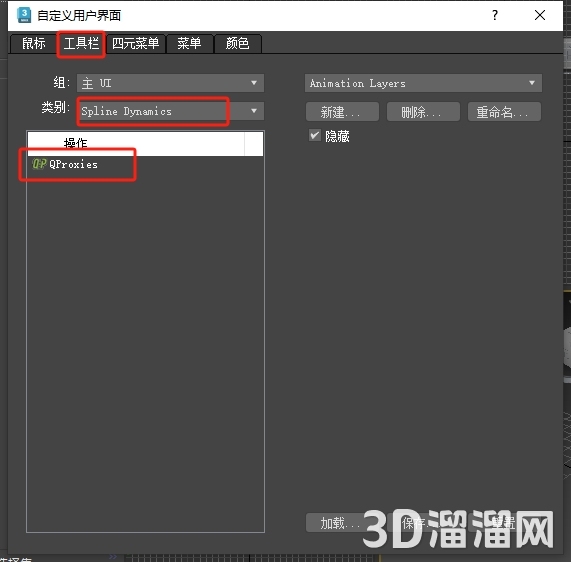Viewport: 571px width, 562px height.
Task: Close the 自定义用户界面 dialog
Action: (x=540, y=15)
